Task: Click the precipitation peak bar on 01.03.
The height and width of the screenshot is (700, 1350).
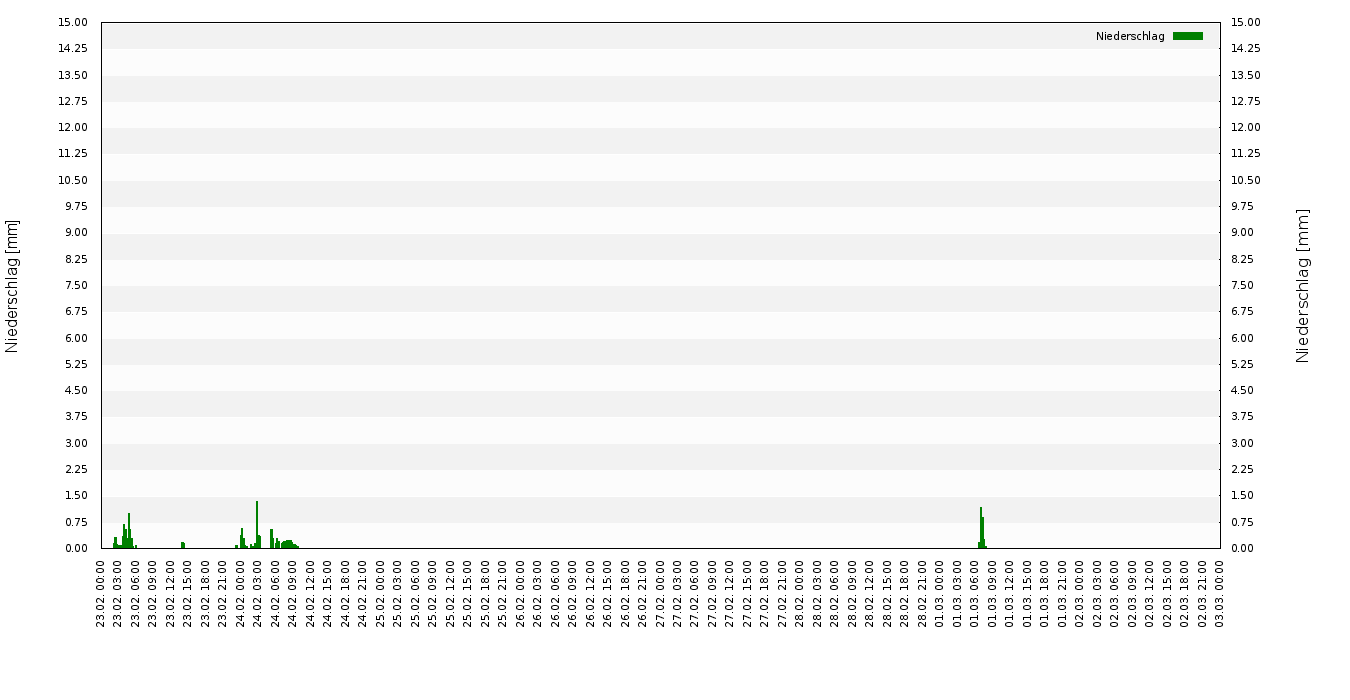Action: 981,527
